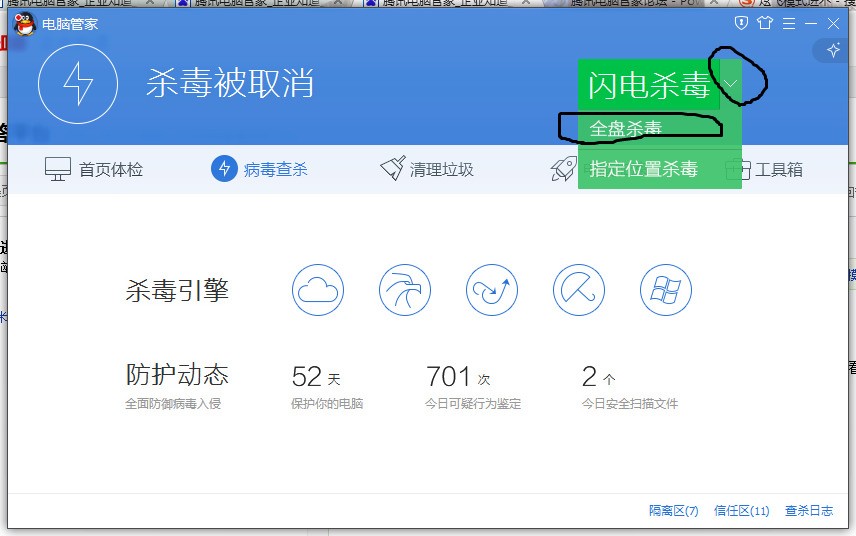This screenshot has width=856, height=536.
Task: Click the rocket acceleration icon
Action: tap(563, 169)
